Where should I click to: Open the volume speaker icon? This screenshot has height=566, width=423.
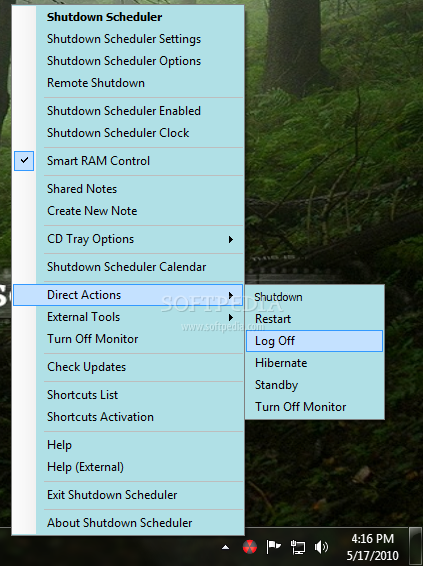pyautogui.click(x=321, y=547)
